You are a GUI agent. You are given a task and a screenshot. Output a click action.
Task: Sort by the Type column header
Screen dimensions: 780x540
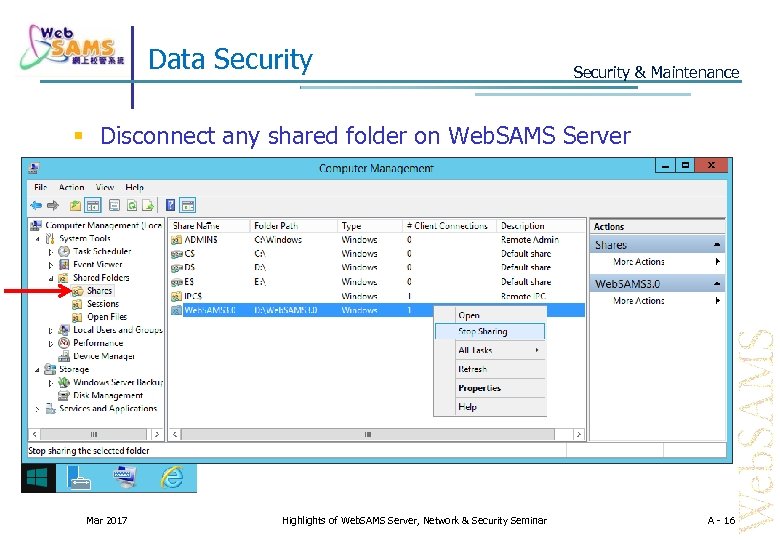pos(370,226)
